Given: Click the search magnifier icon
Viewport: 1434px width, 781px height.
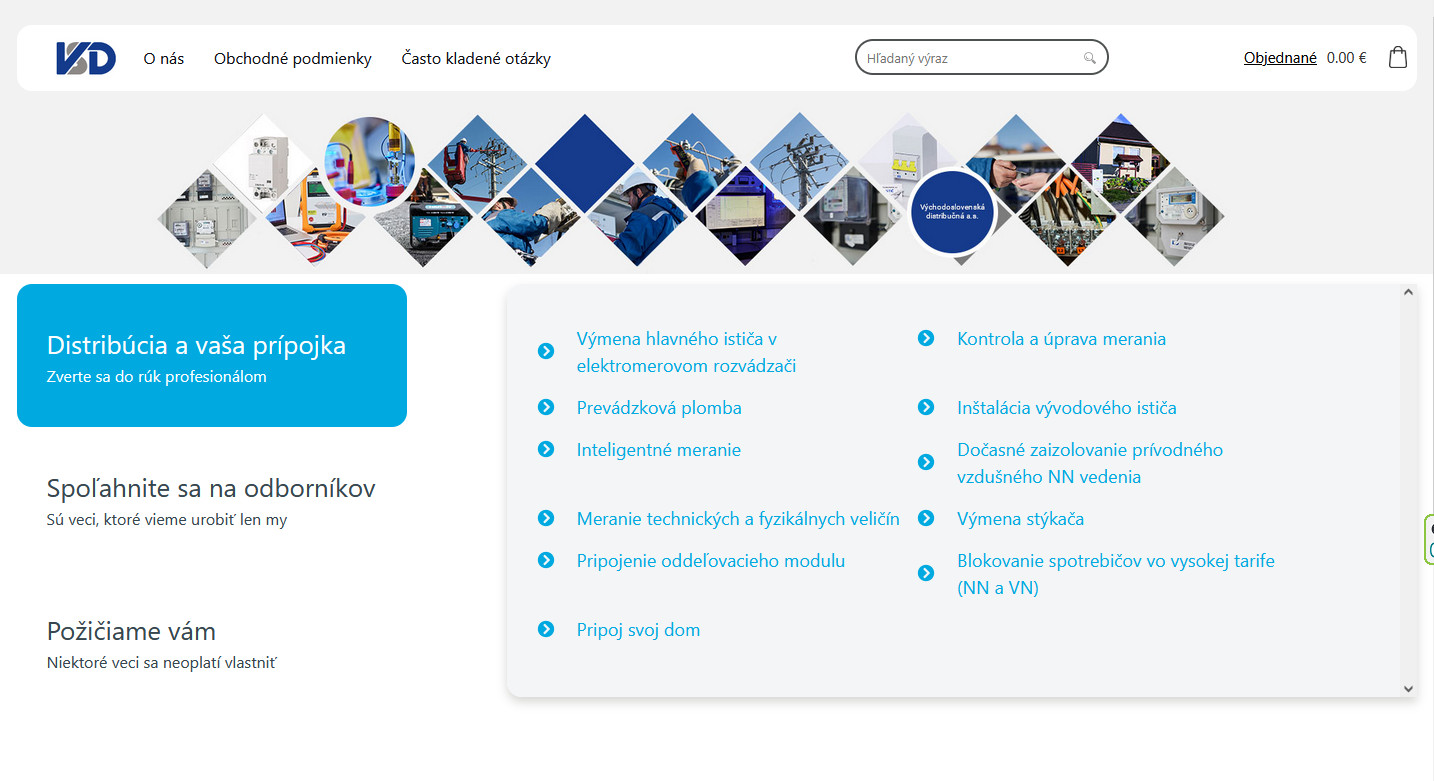Looking at the screenshot, I should pyautogui.click(x=1089, y=58).
